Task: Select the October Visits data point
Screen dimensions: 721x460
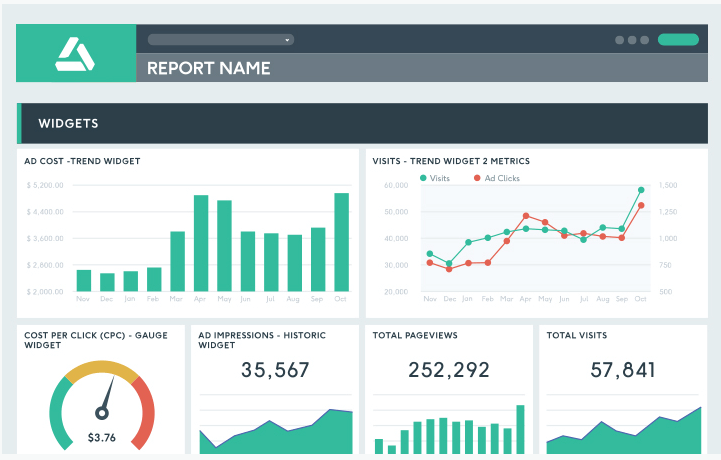Action: tap(641, 190)
